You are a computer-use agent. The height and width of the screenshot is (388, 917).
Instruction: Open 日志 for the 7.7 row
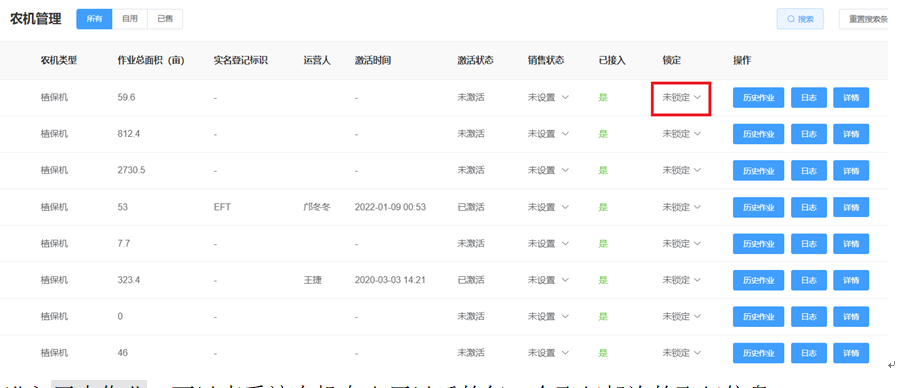tap(809, 243)
